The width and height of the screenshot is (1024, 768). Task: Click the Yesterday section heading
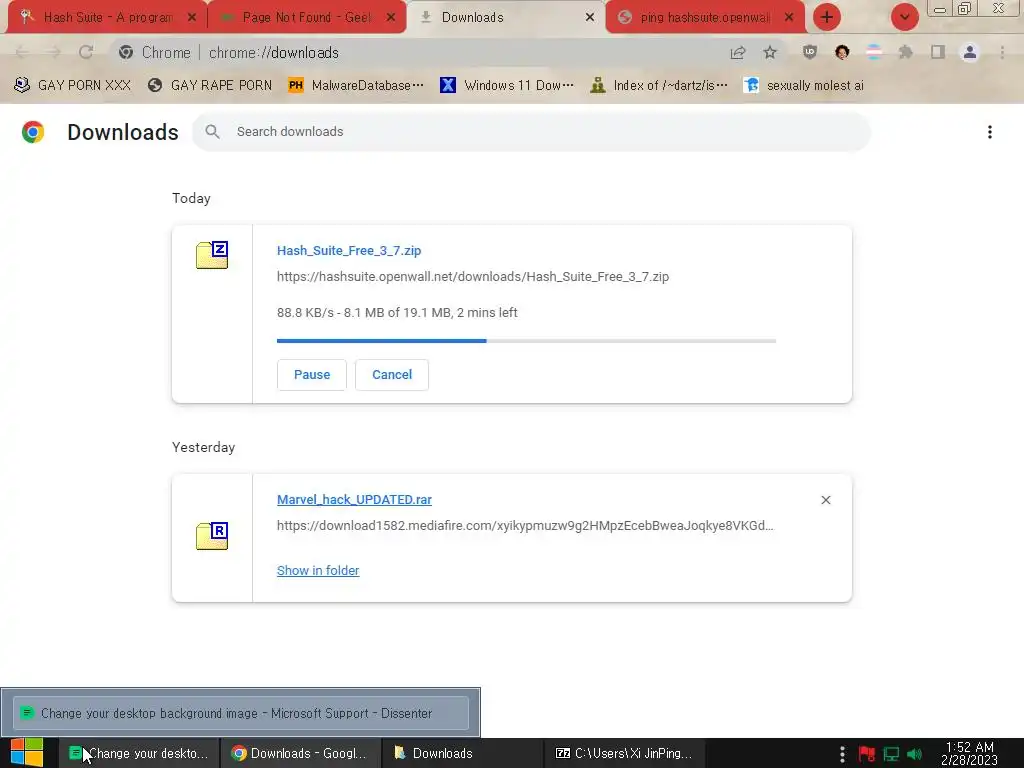point(203,447)
